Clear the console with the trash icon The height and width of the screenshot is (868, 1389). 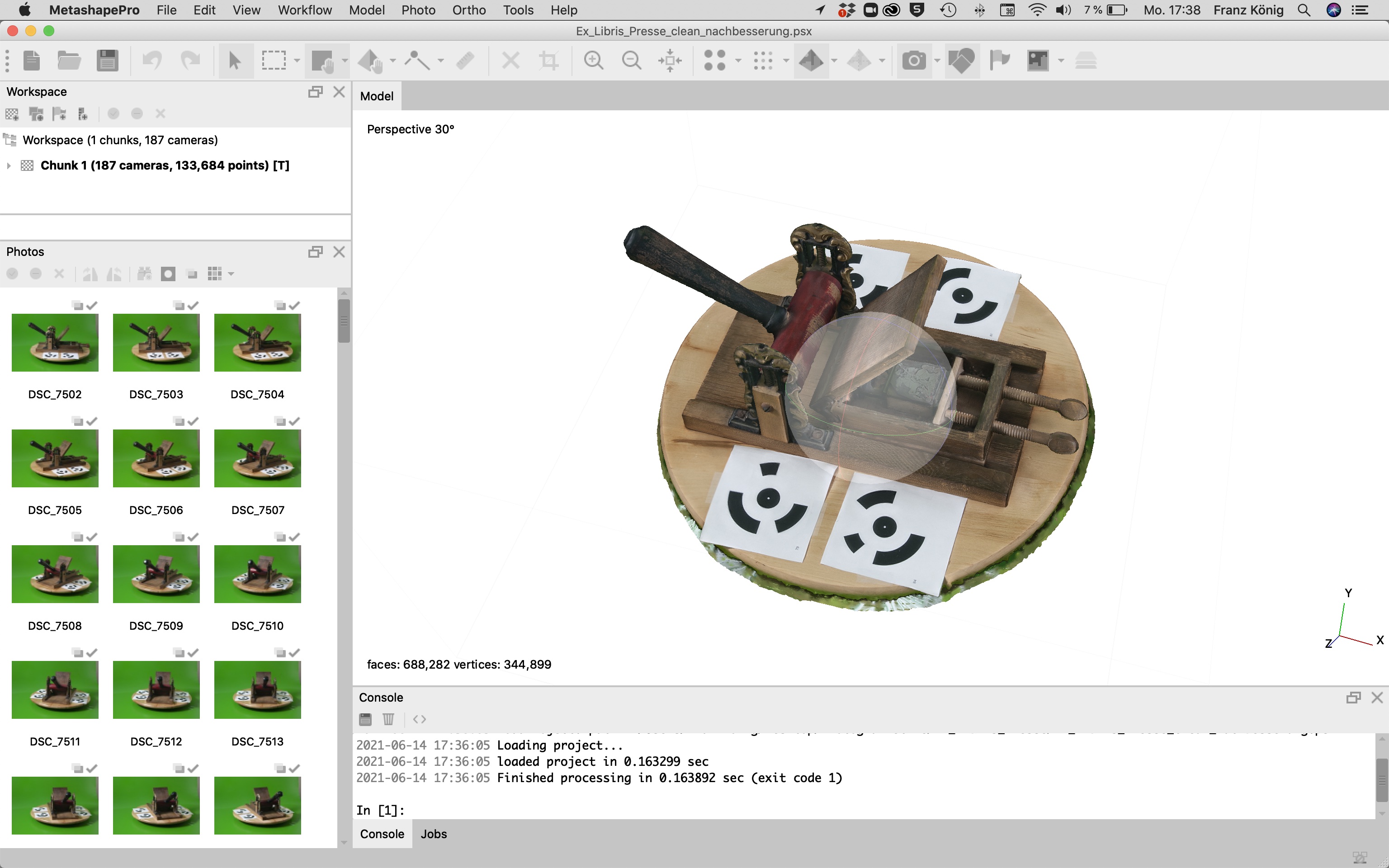[388, 719]
